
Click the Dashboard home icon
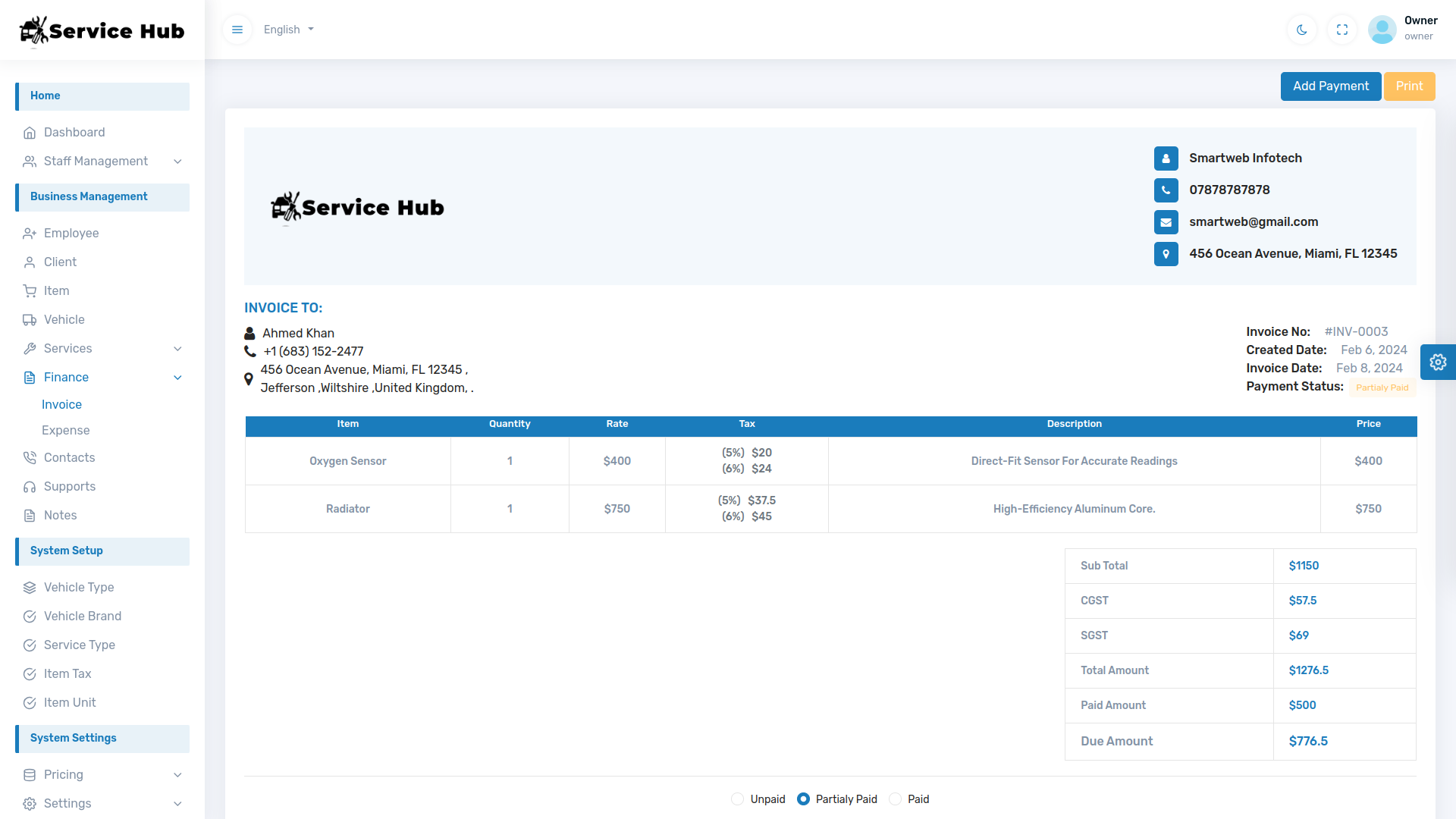coord(30,133)
